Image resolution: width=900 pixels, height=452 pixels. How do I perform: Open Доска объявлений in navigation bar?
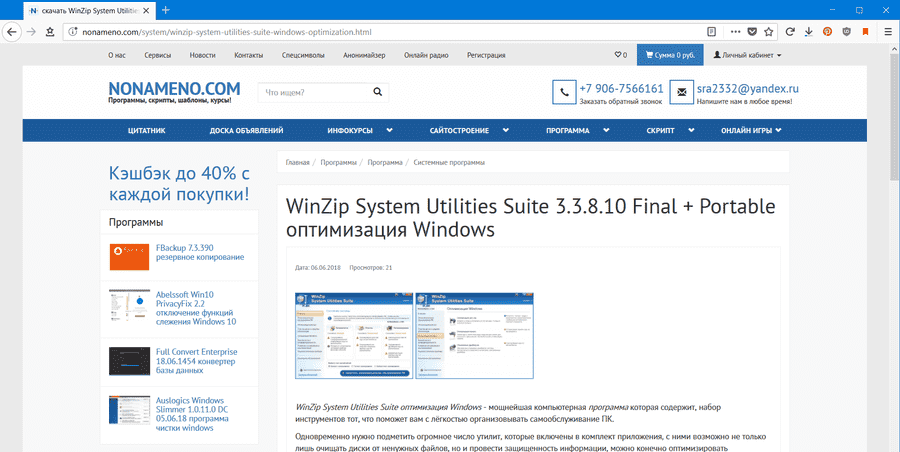coord(246,131)
